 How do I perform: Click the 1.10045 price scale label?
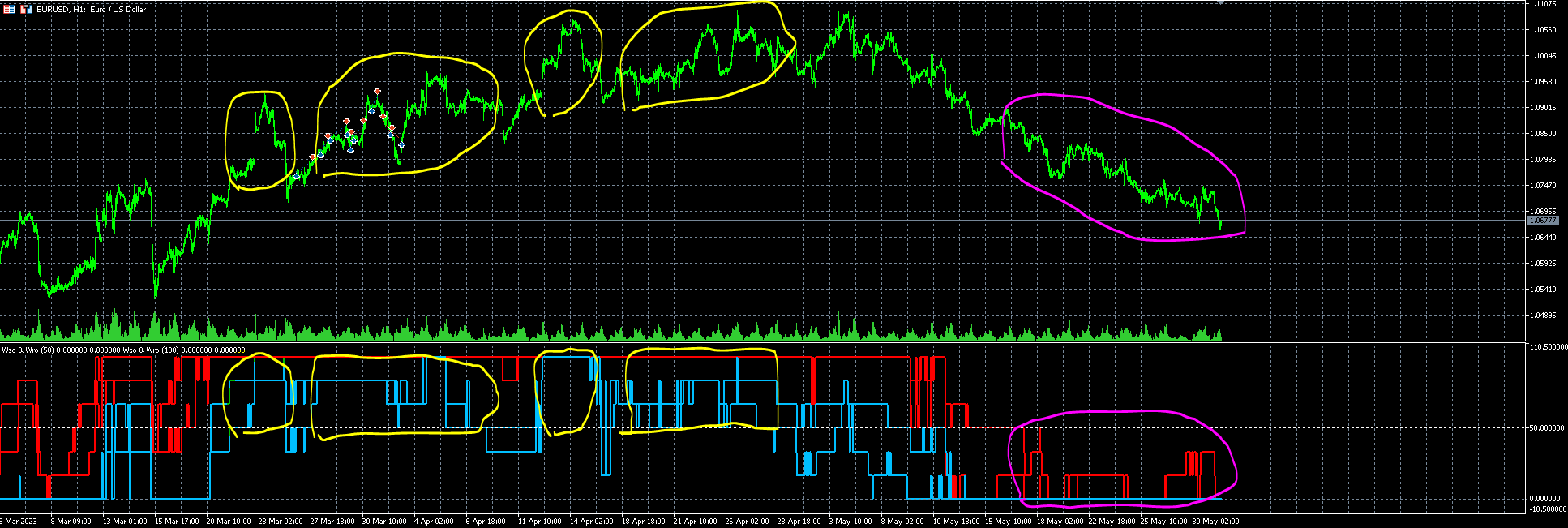coord(1543,56)
